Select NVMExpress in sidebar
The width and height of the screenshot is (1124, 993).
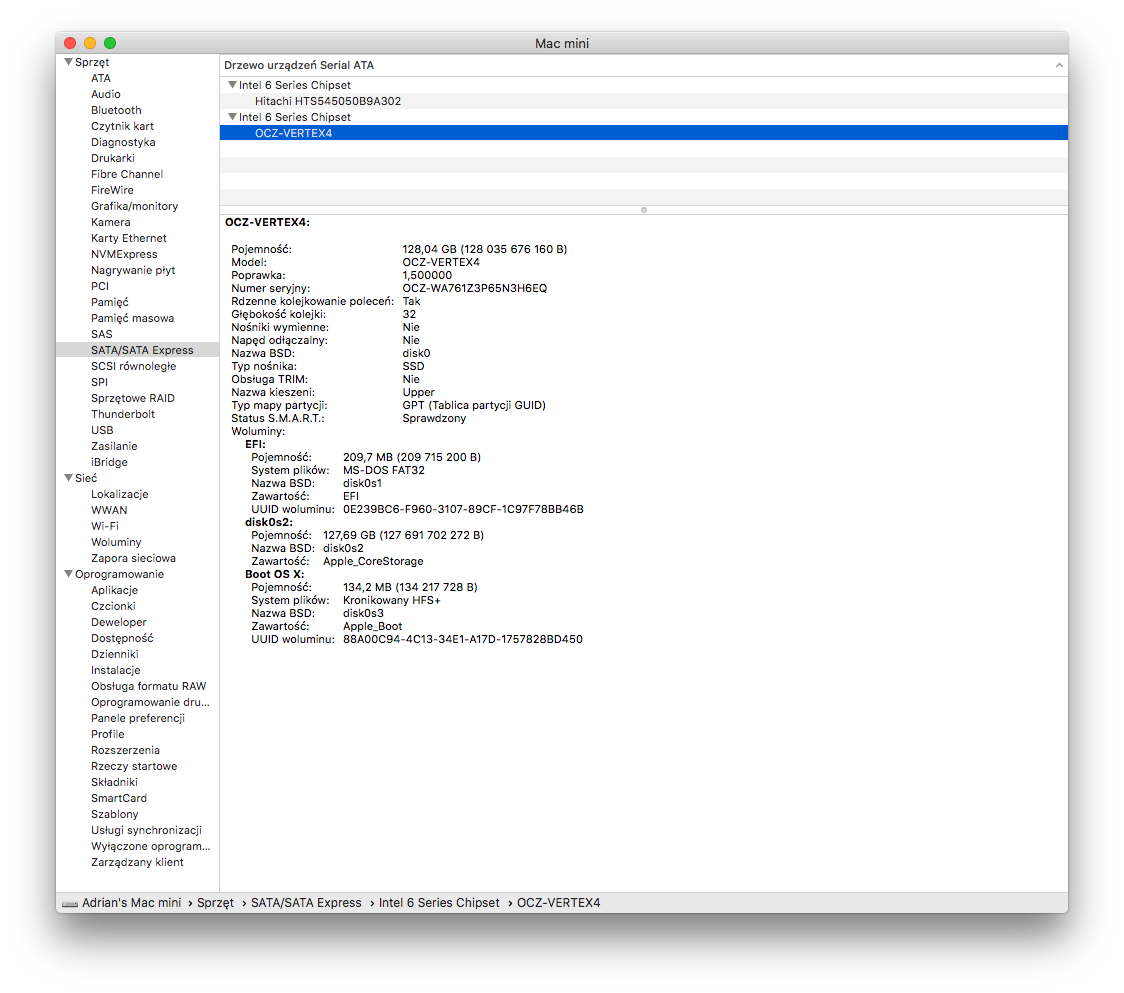coord(124,254)
